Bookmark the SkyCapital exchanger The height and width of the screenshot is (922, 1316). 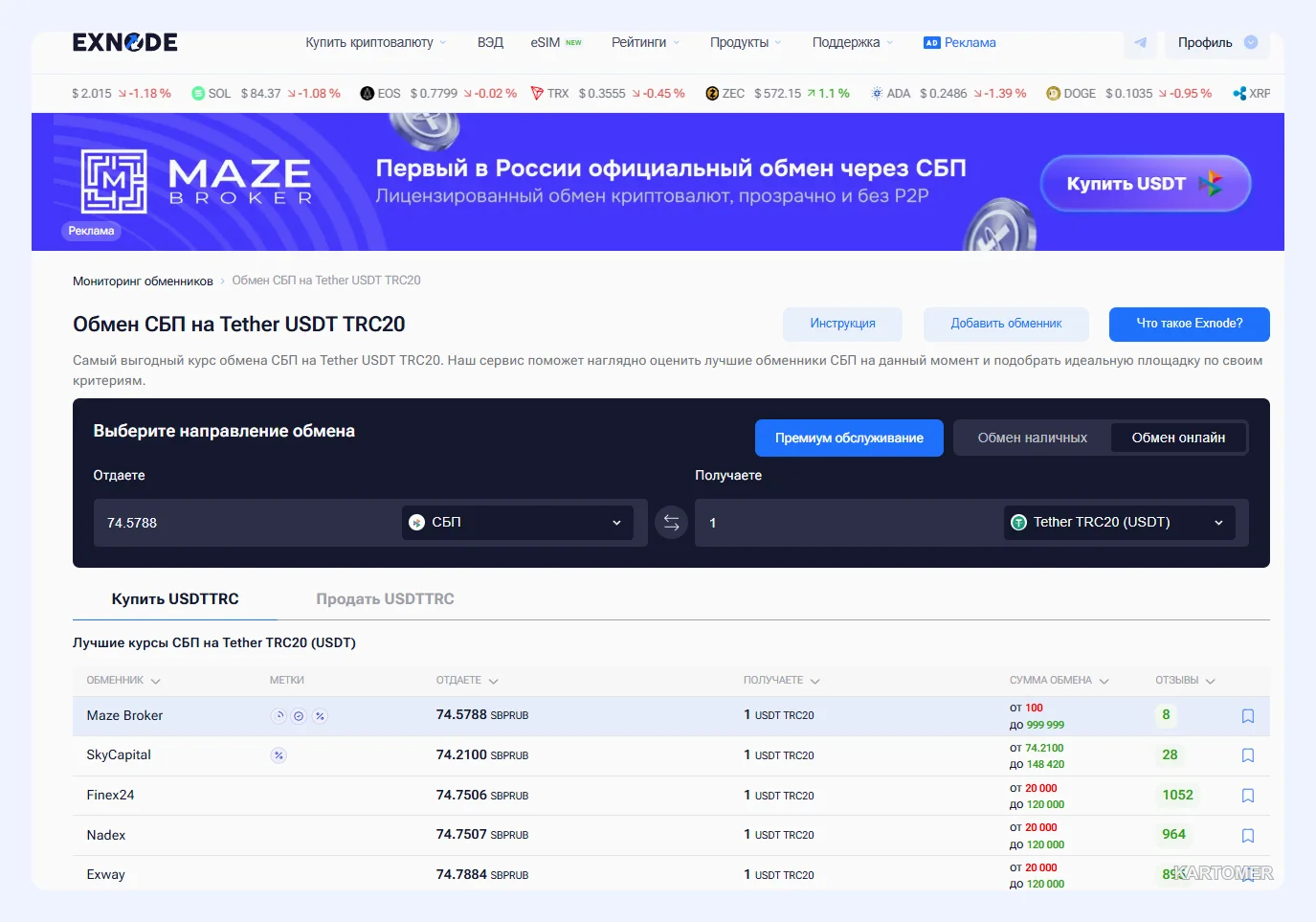coord(1248,755)
